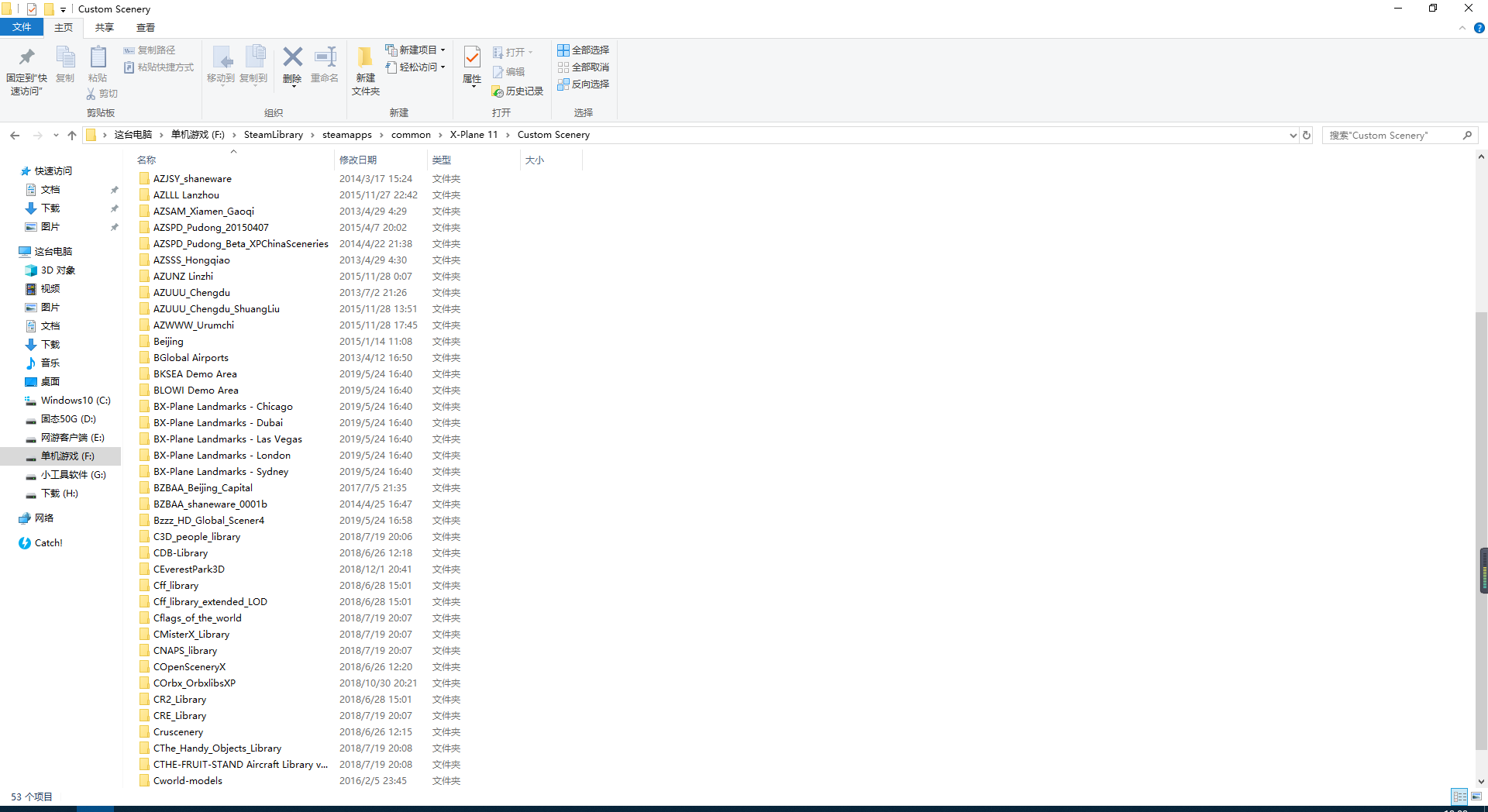This screenshot has width=1488, height=812.
Task: Expand the chevron after SteamLibrary in path
Action: [x=312, y=135]
